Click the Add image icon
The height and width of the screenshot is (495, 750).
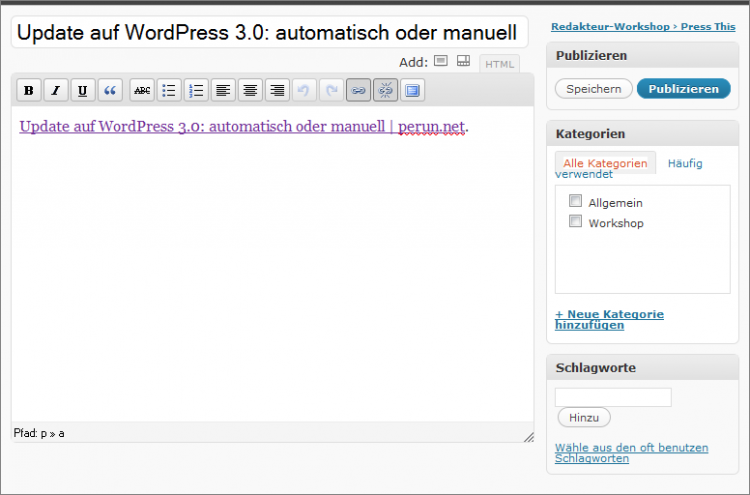(x=441, y=62)
